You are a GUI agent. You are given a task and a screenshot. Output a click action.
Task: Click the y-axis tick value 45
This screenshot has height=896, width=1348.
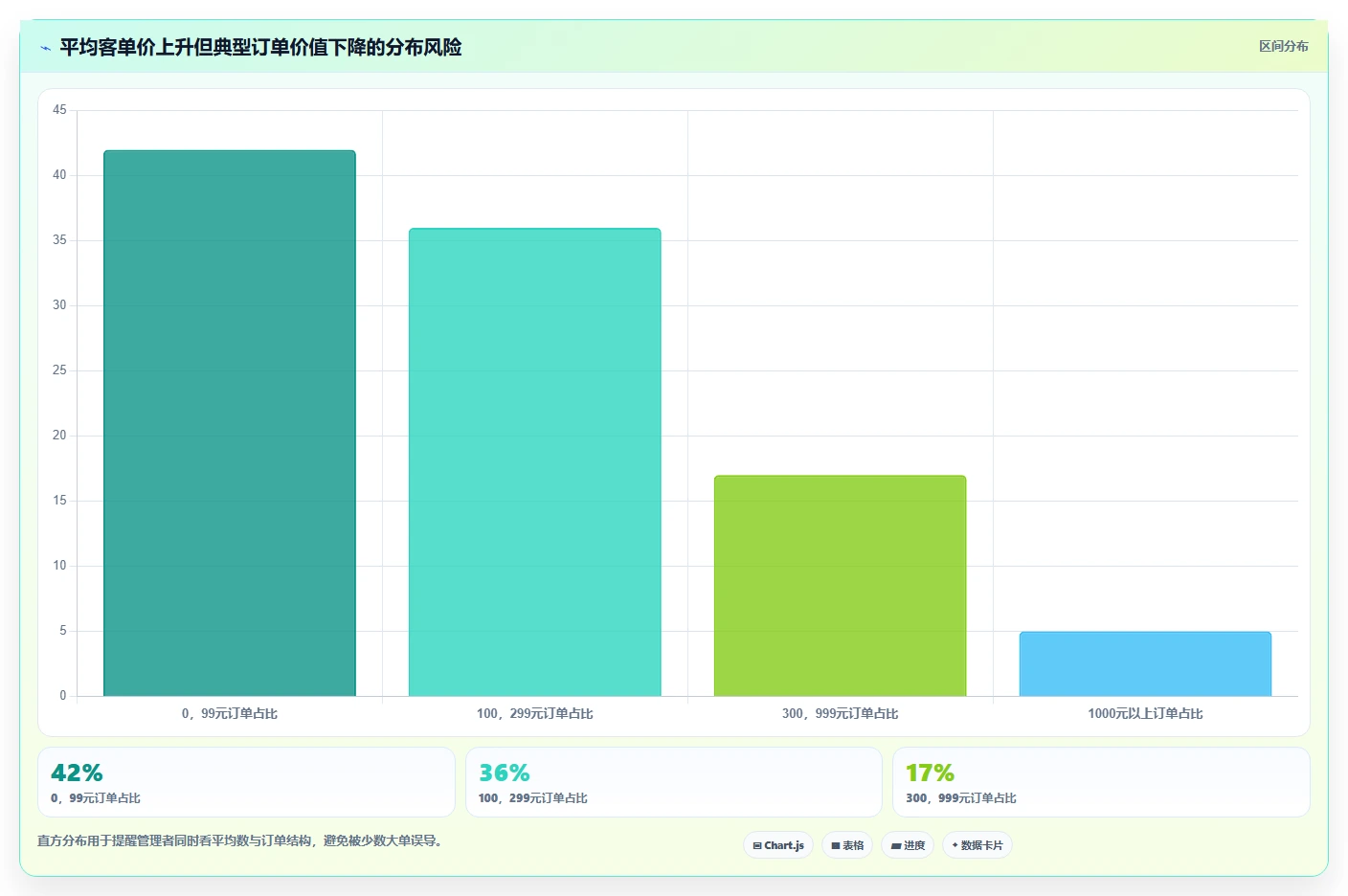coord(59,110)
